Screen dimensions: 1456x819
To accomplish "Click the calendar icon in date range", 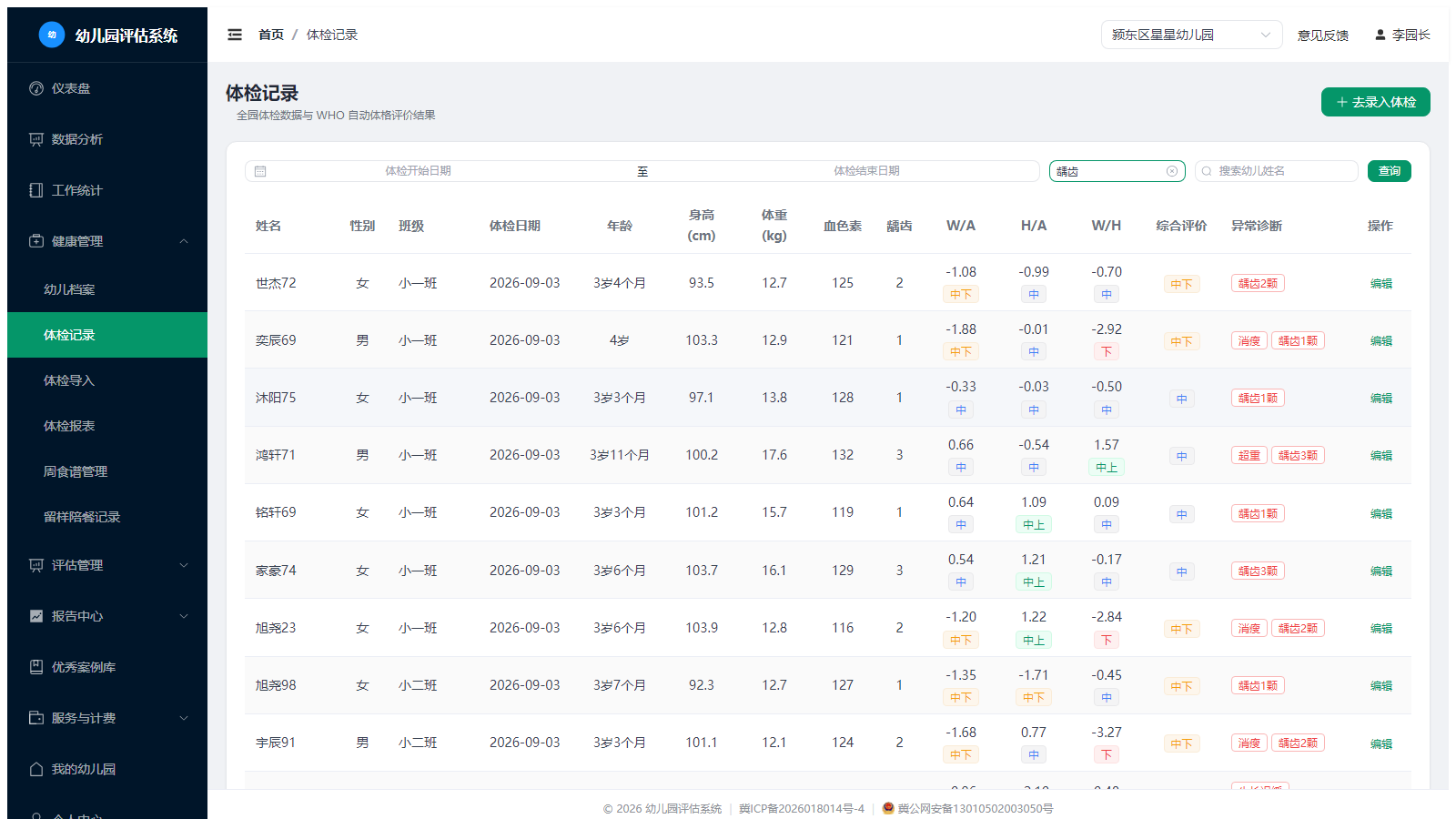I will point(260,171).
